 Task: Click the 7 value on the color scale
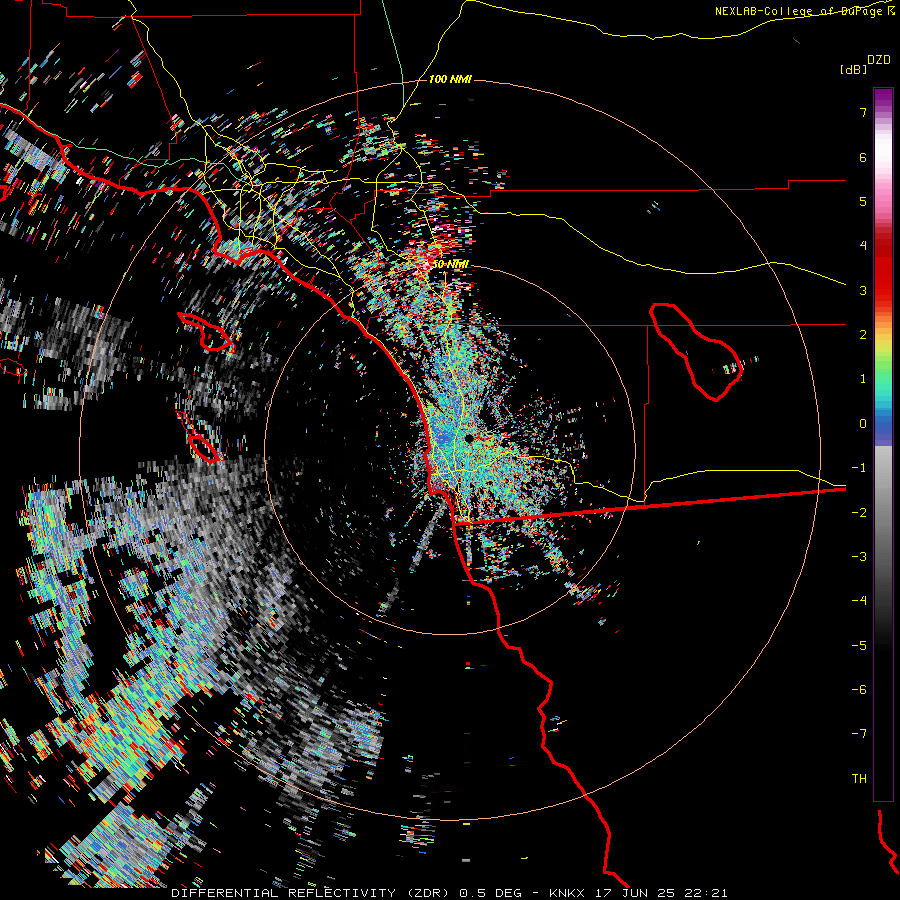click(863, 112)
